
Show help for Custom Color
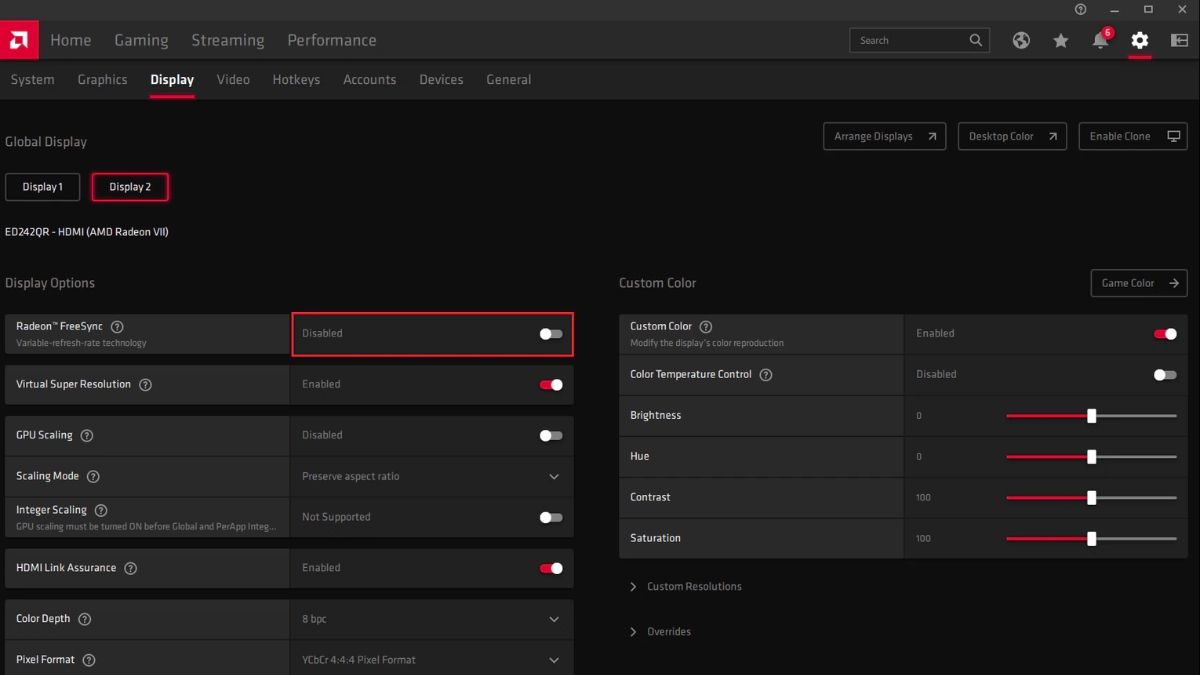(x=706, y=327)
